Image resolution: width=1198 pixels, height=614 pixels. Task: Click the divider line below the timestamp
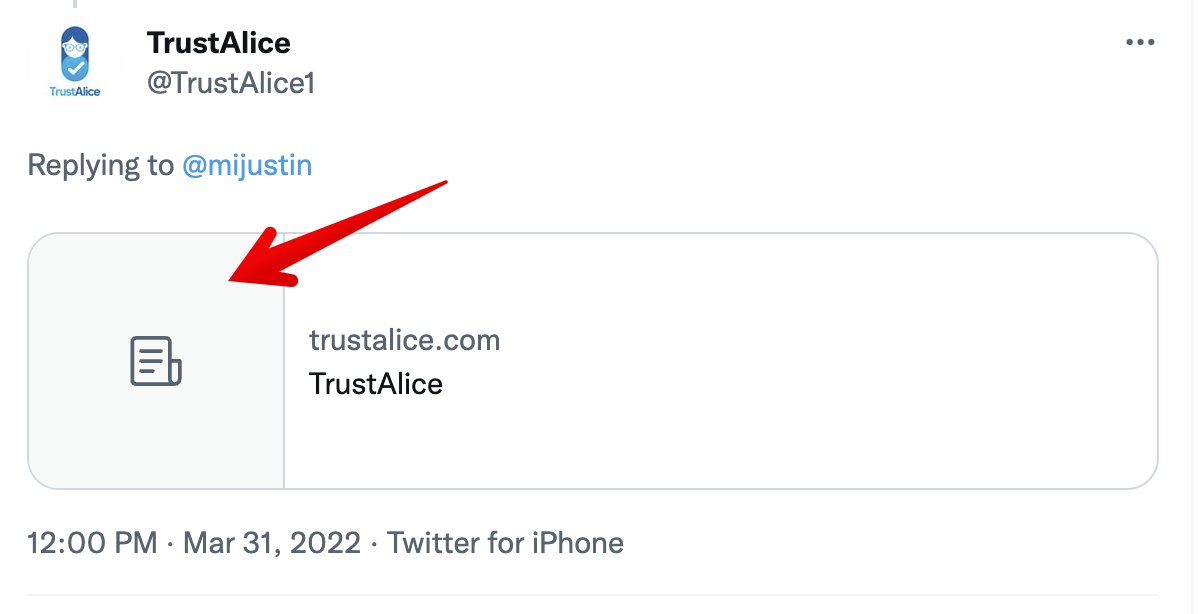(x=600, y=596)
